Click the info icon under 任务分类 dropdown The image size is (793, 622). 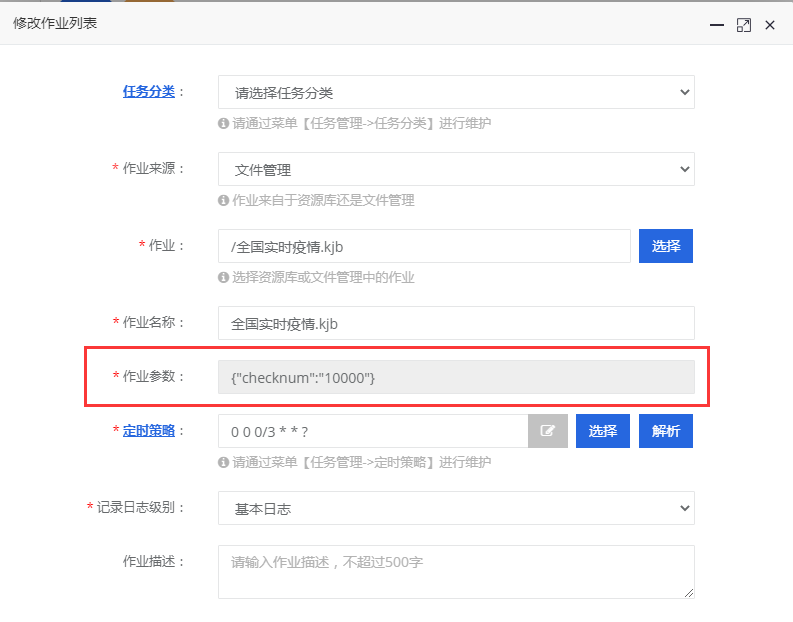pos(224,123)
